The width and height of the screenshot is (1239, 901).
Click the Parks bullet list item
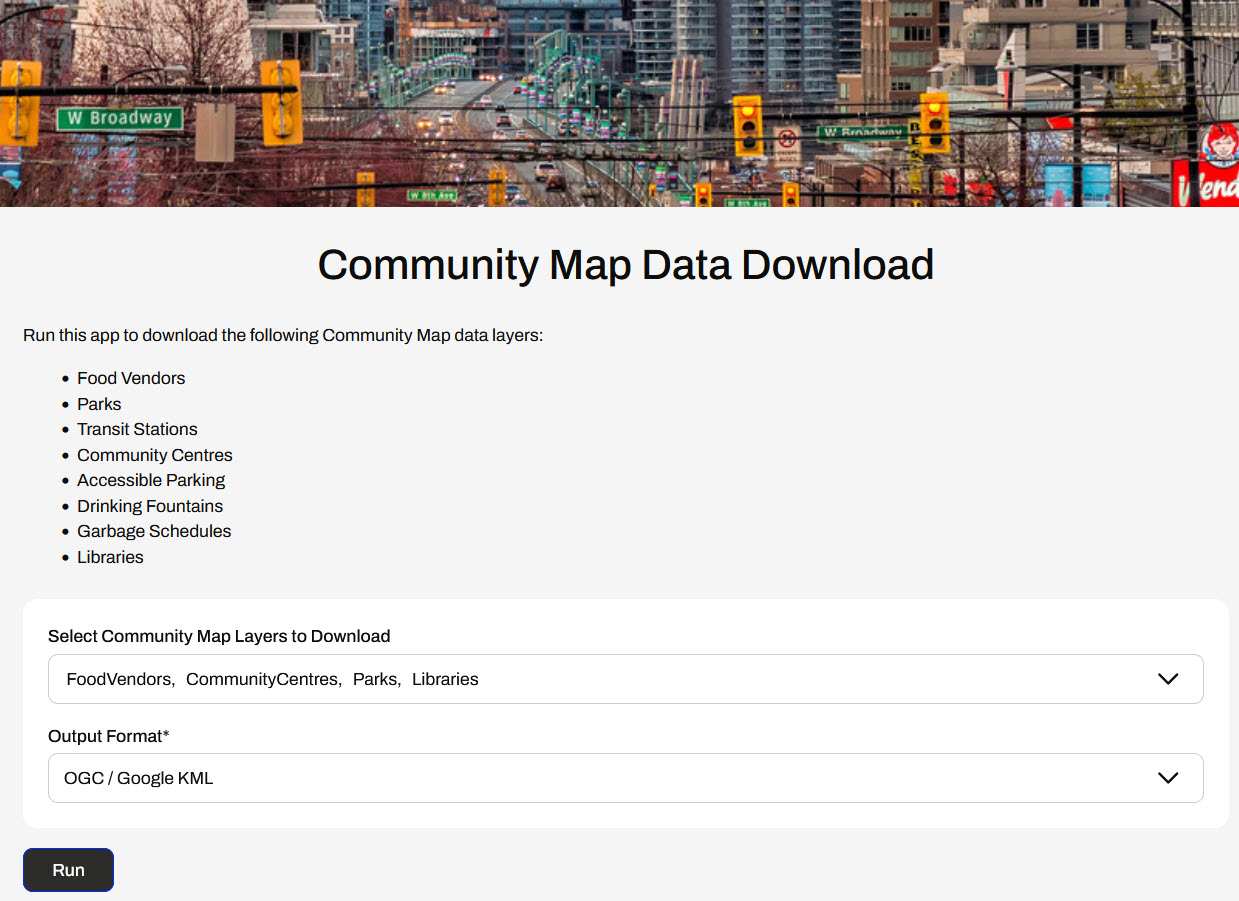99,404
